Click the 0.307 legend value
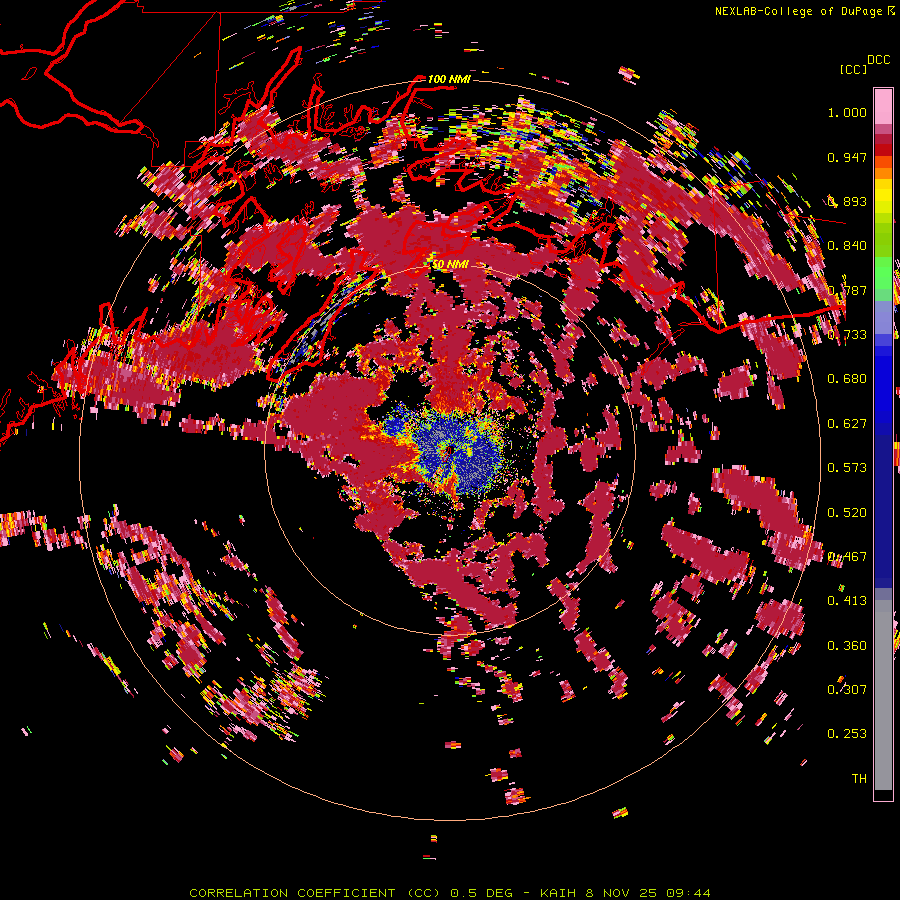 [x=847, y=690]
